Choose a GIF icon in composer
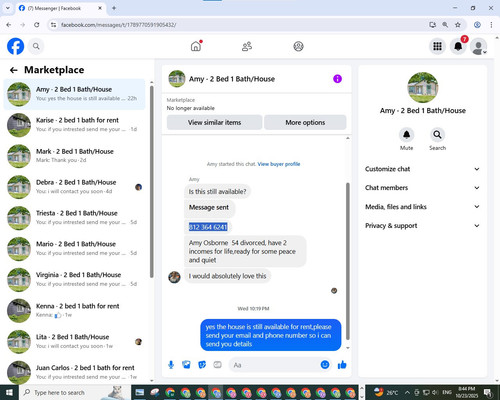This screenshot has width=500, height=400. (217, 365)
